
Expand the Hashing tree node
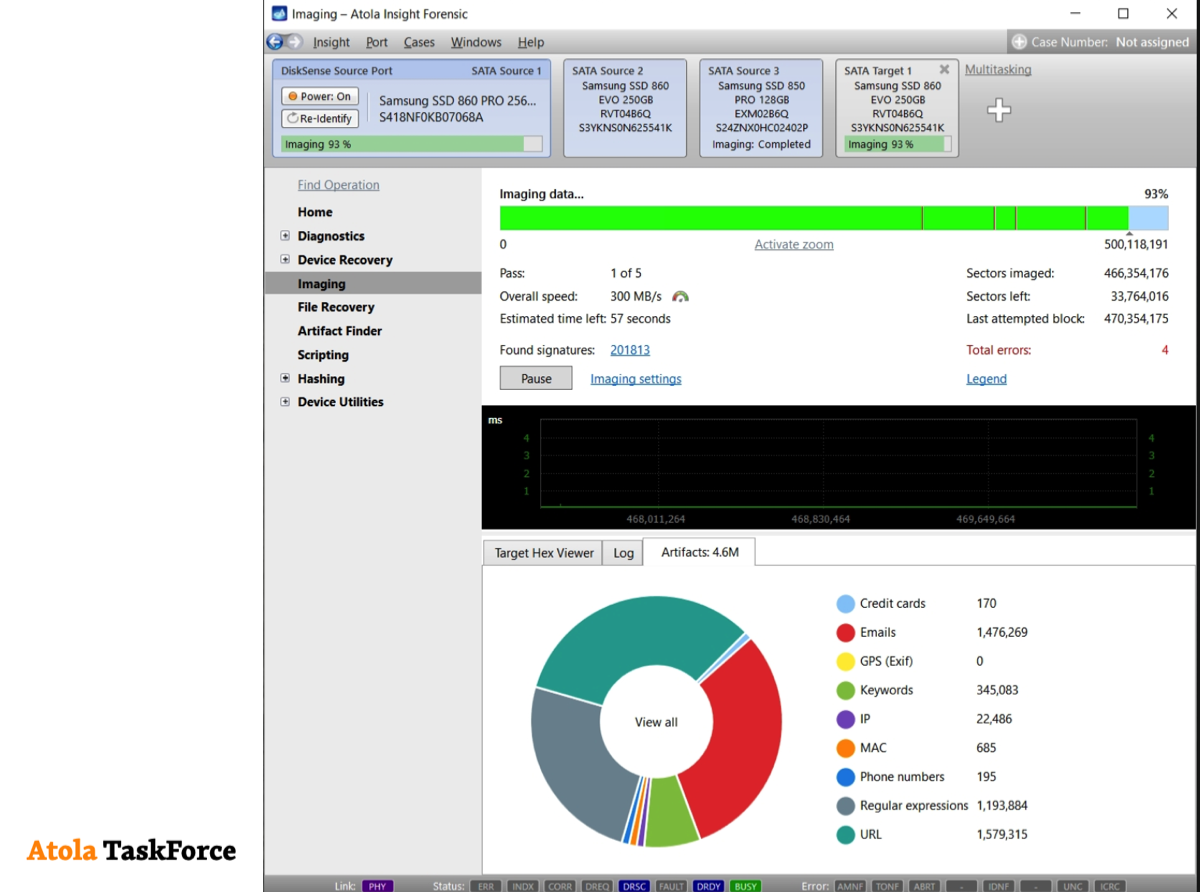coord(285,379)
